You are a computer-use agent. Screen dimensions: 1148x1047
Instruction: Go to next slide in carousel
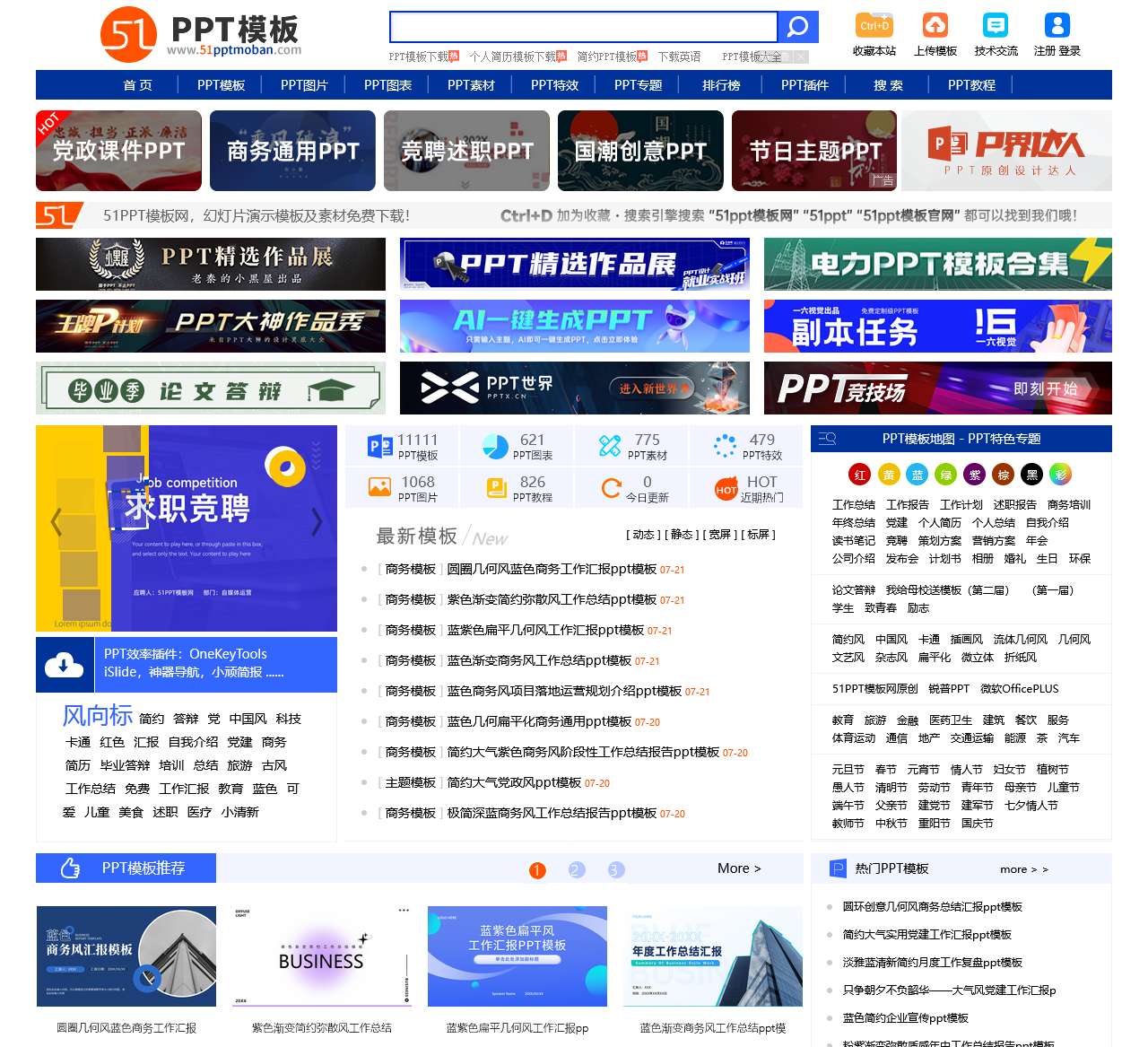point(317,521)
